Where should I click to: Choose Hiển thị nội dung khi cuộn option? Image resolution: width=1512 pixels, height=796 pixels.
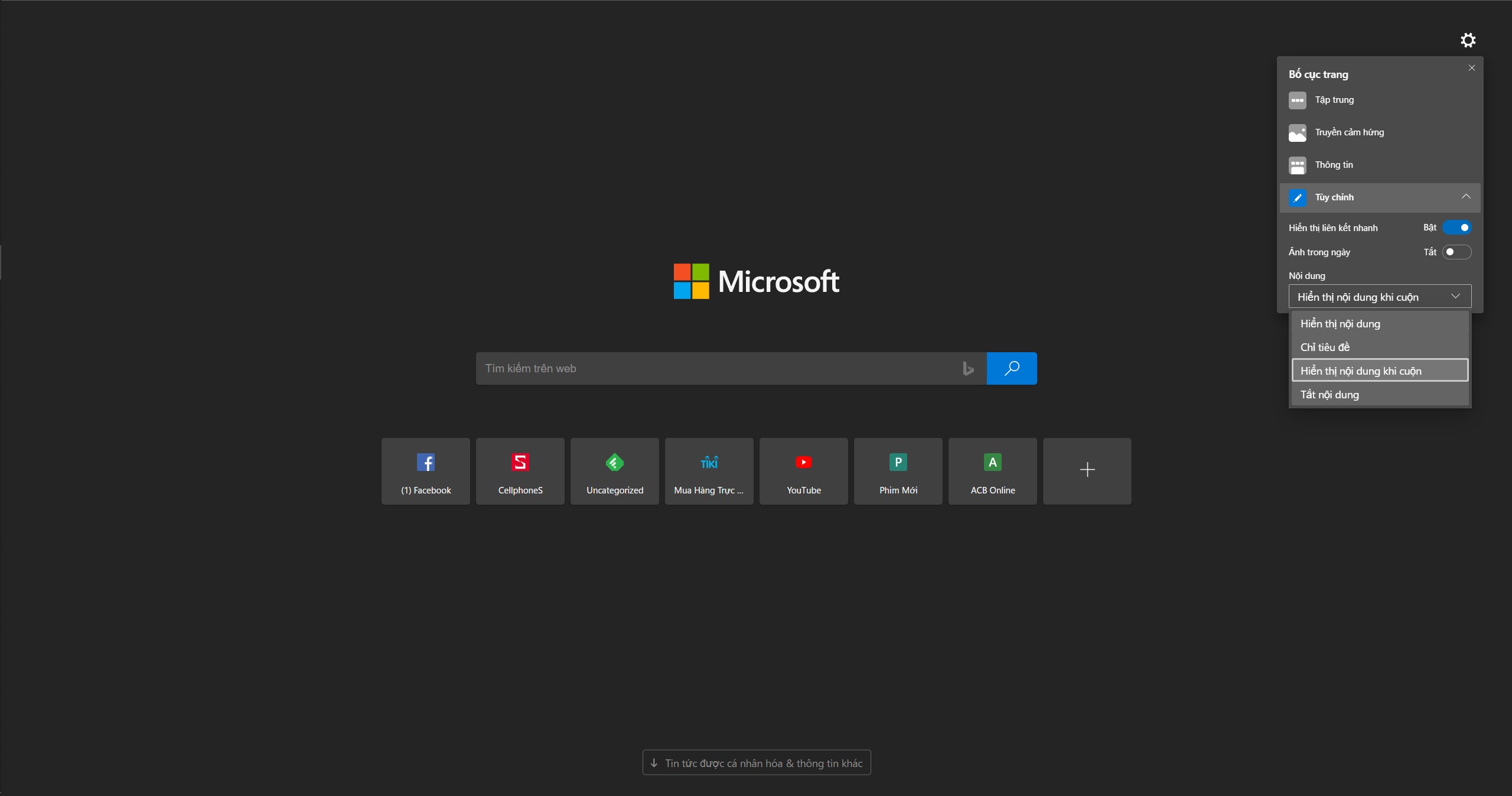point(1380,371)
